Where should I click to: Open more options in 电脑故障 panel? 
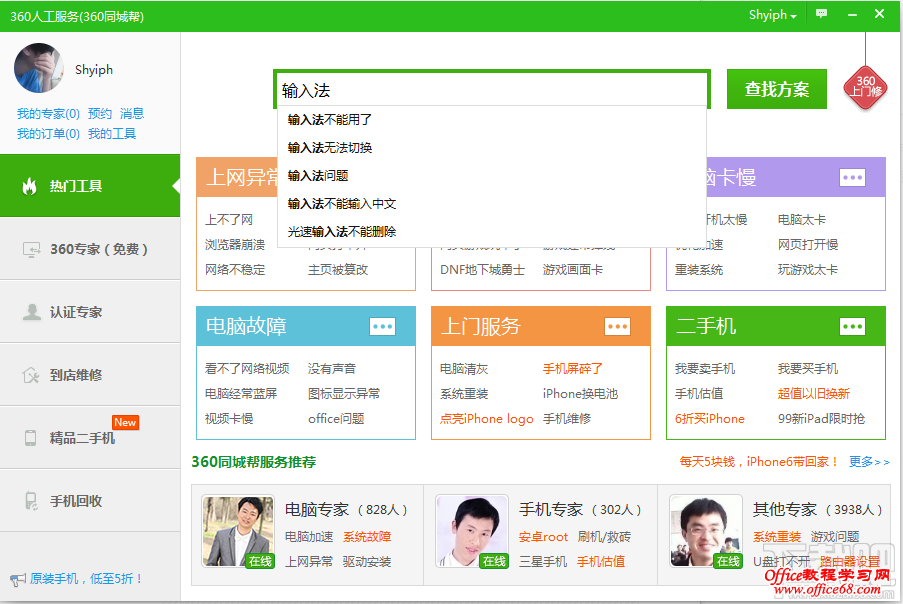[382, 326]
